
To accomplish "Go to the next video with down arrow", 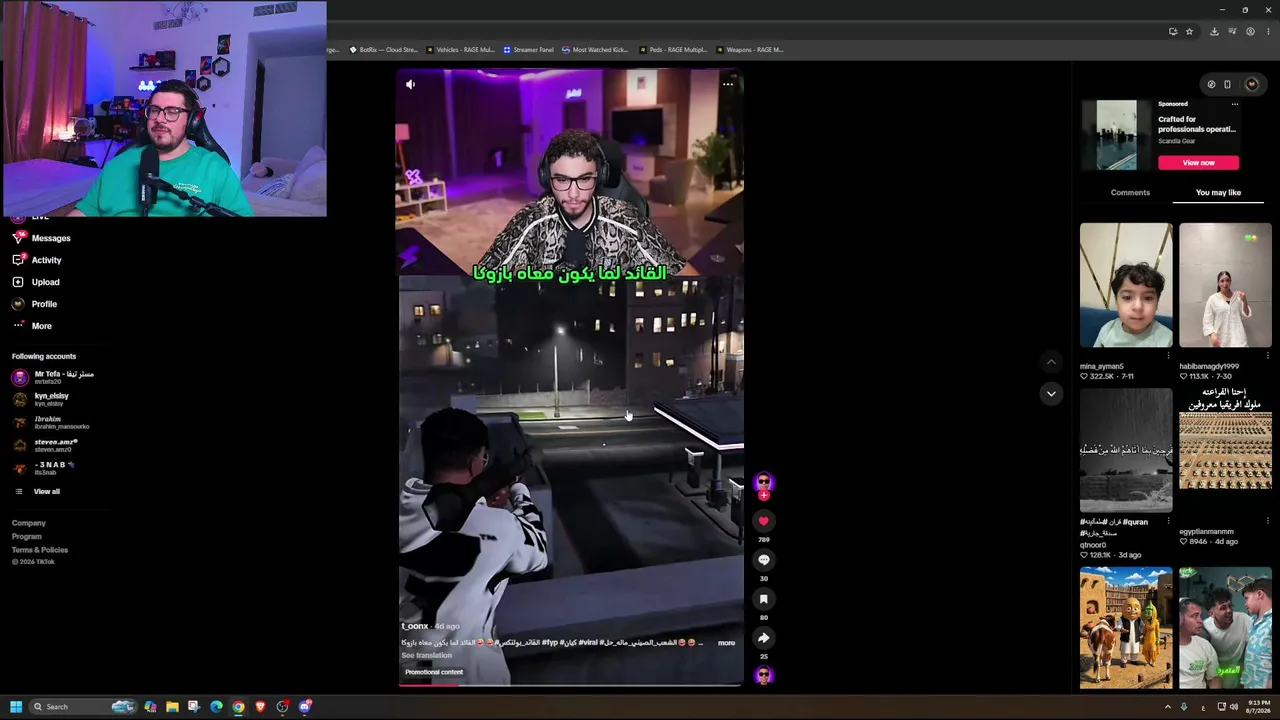I will point(1051,394).
